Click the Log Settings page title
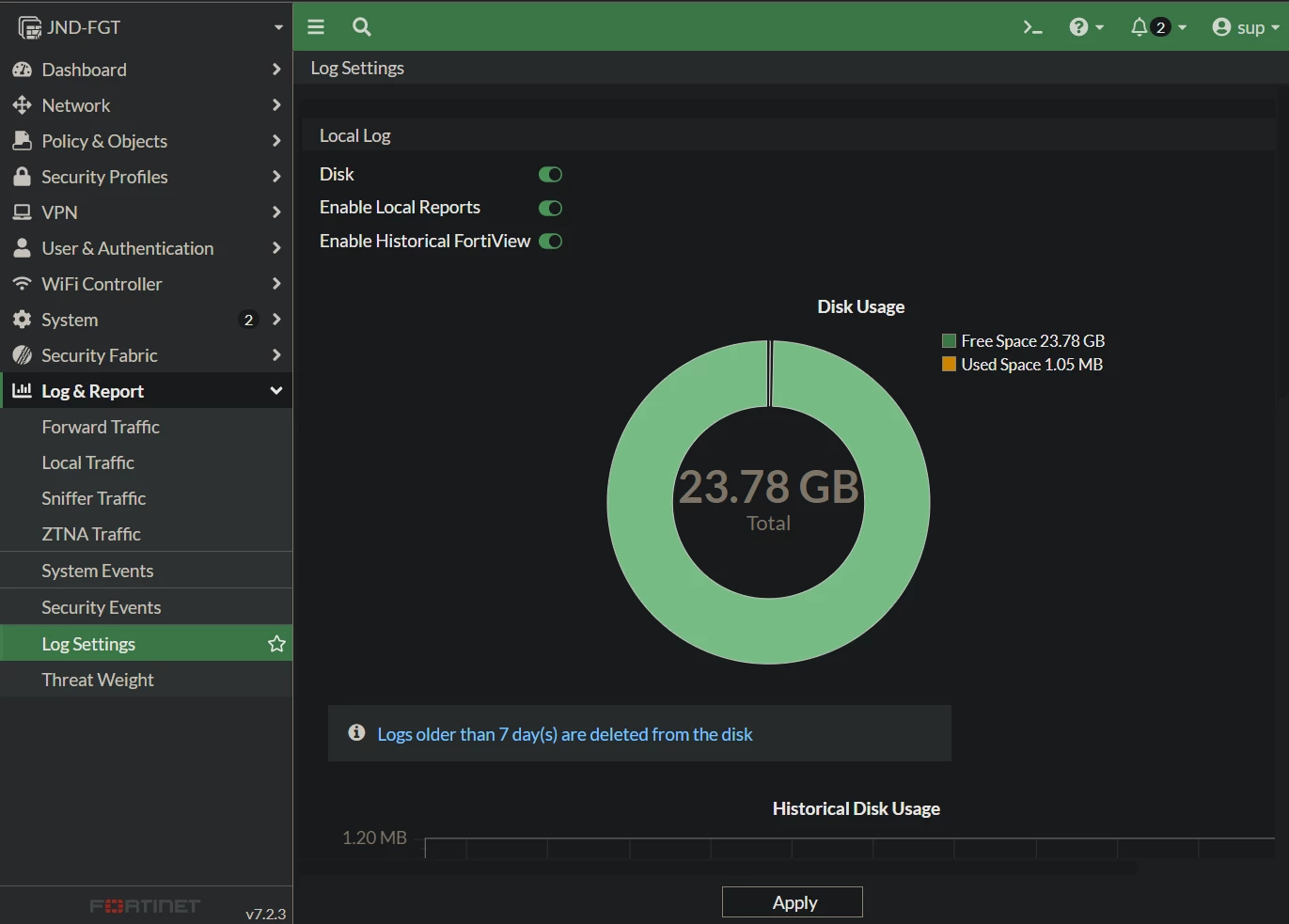The height and width of the screenshot is (924, 1289). point(357,68)
